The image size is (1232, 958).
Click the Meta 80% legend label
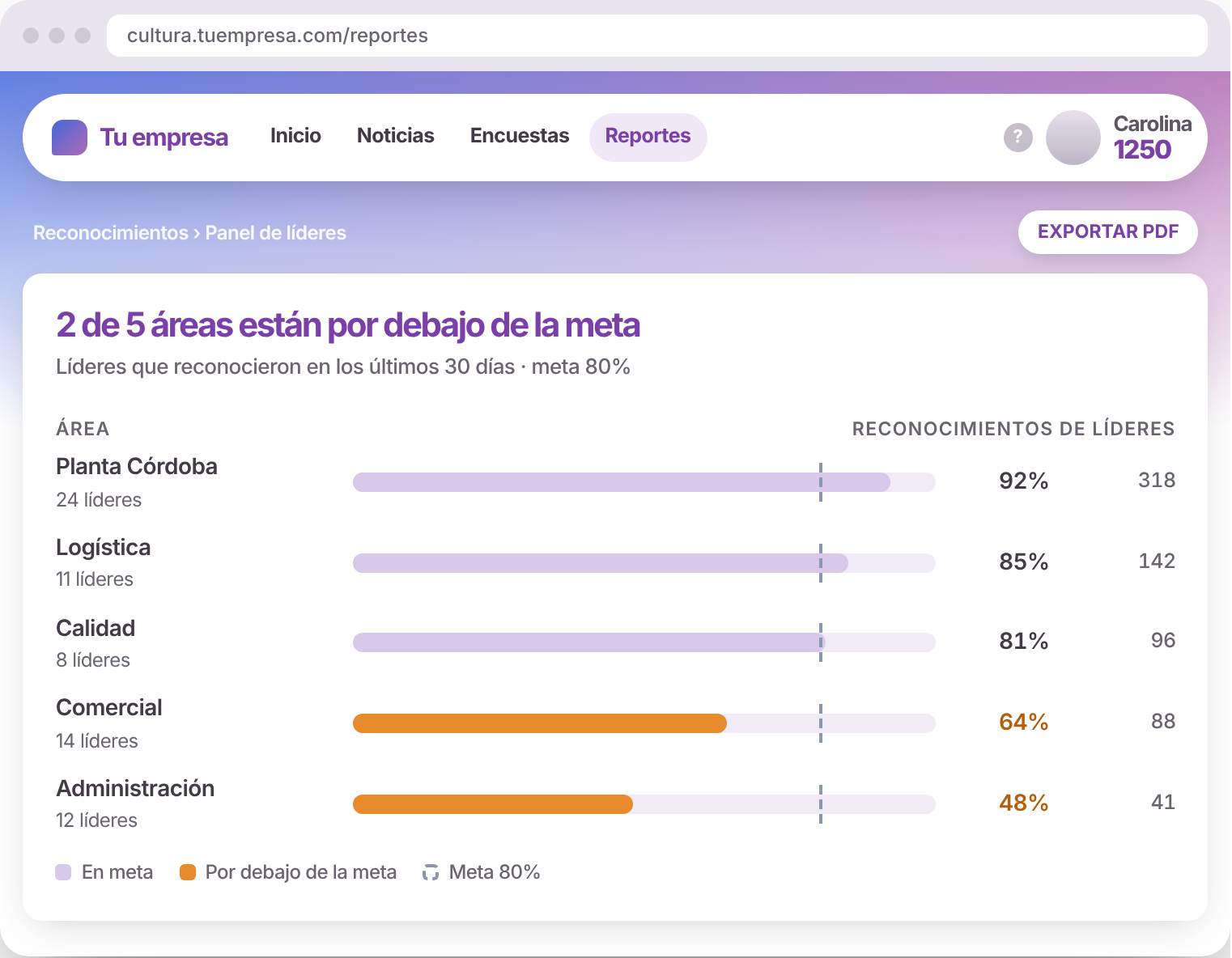pyautogui.click(x=495, y=872)
